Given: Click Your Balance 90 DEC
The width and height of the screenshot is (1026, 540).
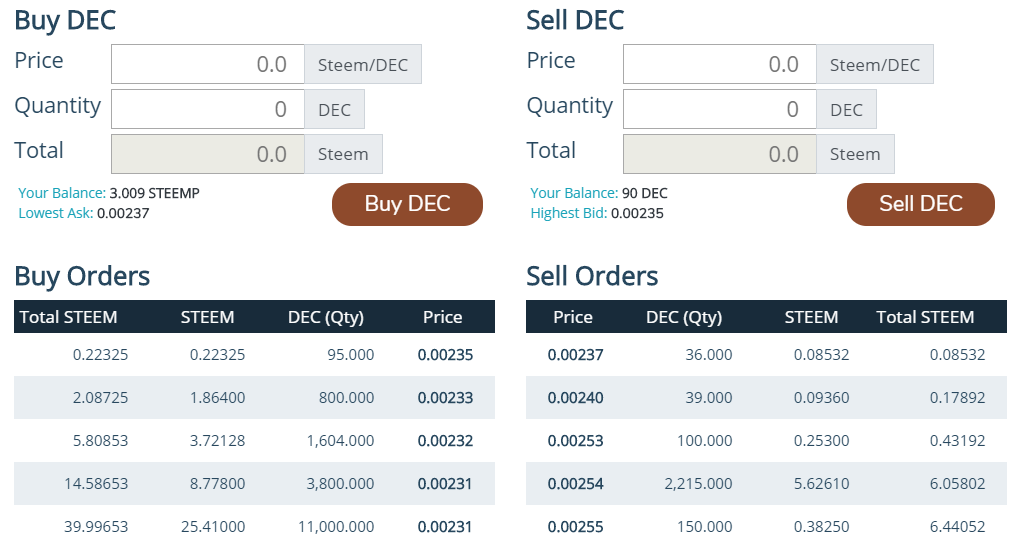Looking at the screenshot, I should click(x=645, y=193).
